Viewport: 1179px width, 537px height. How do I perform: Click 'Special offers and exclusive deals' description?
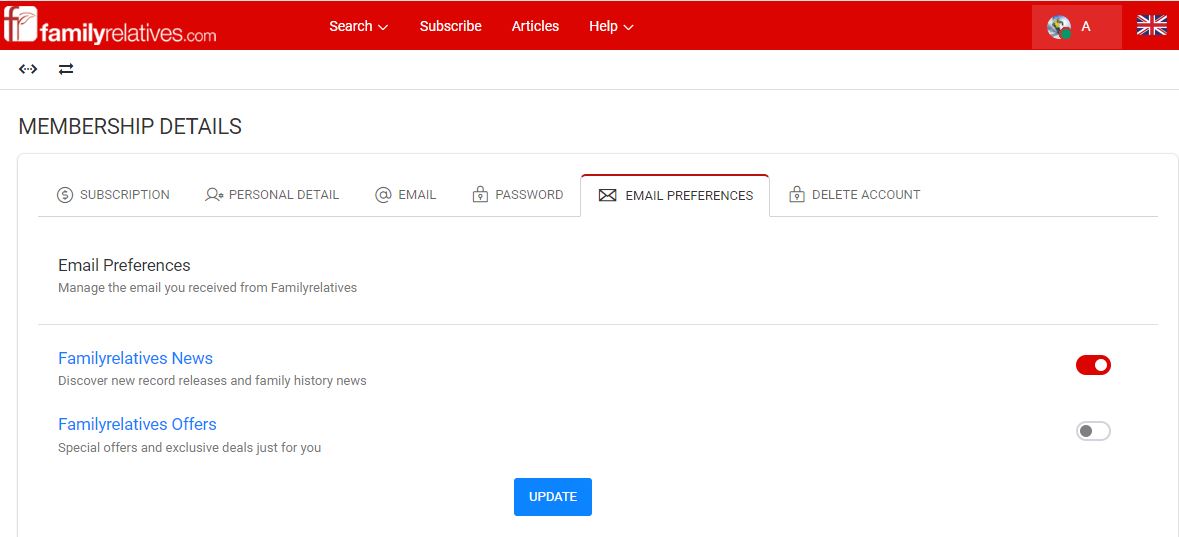(x=189, y=448)
